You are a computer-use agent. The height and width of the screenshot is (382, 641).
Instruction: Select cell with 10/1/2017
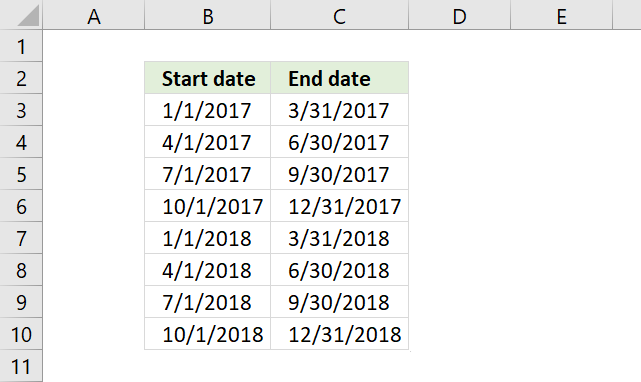pyautogui.click(x=208, y=206)
